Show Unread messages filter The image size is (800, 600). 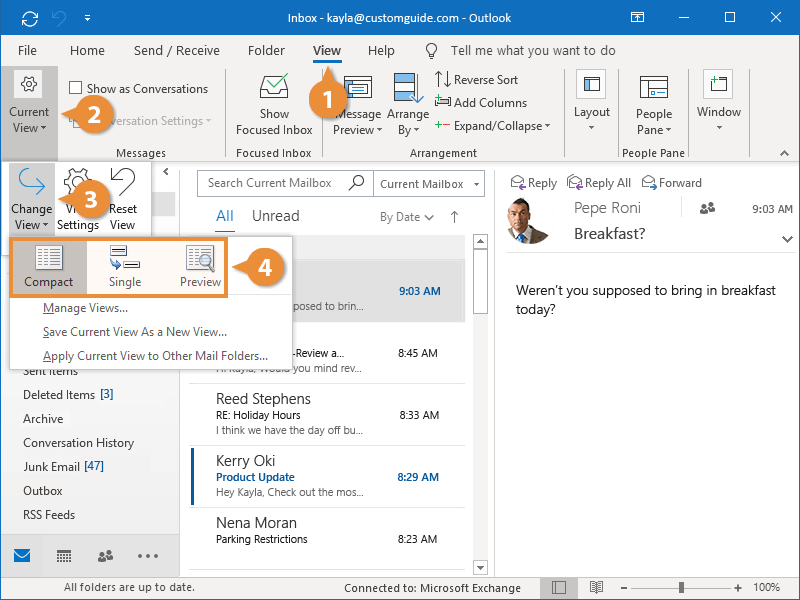click(276, 216)
